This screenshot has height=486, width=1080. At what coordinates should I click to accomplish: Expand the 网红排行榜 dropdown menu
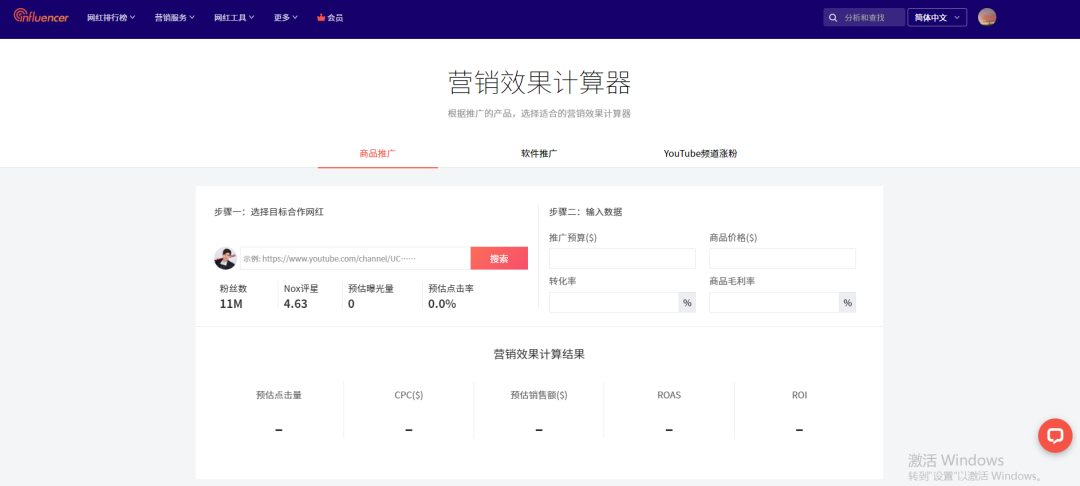(x=110, y=18)
